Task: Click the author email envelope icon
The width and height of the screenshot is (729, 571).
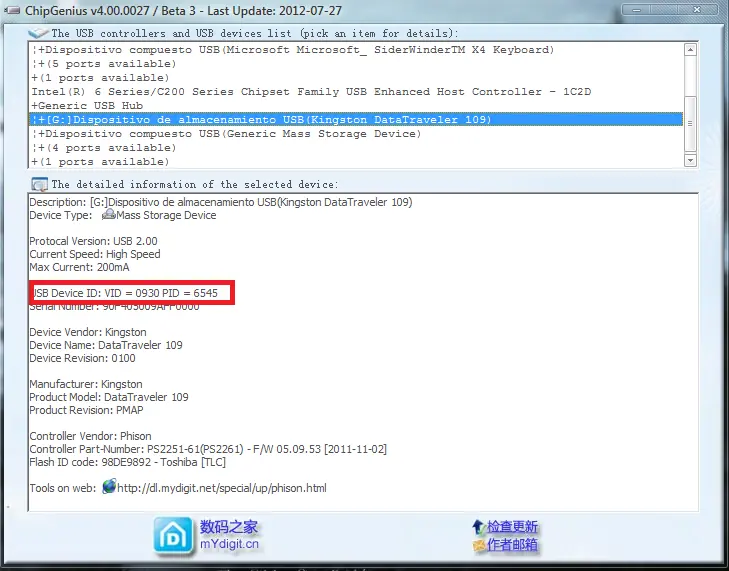Action: [x=479, y=544]
